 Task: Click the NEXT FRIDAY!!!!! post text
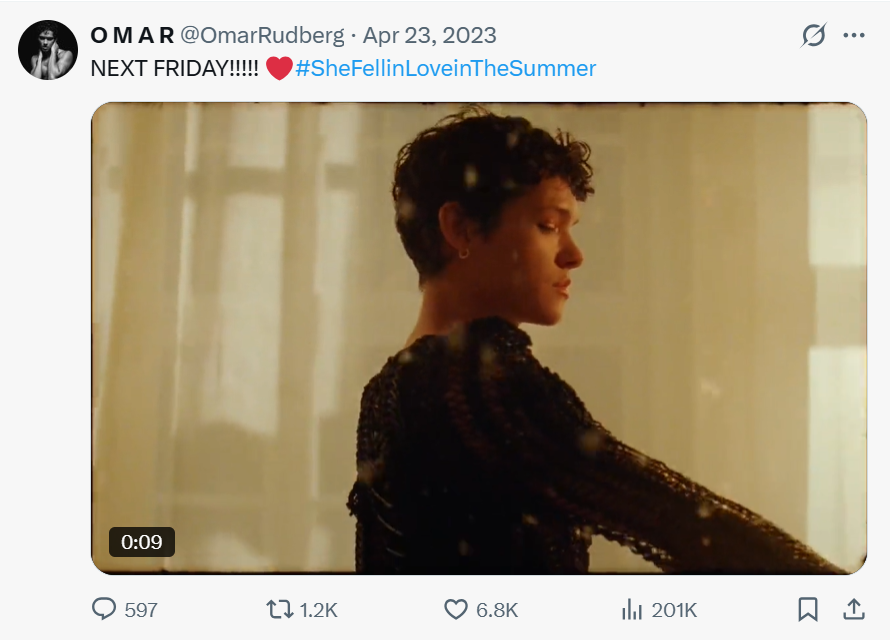tap(174, 68)
